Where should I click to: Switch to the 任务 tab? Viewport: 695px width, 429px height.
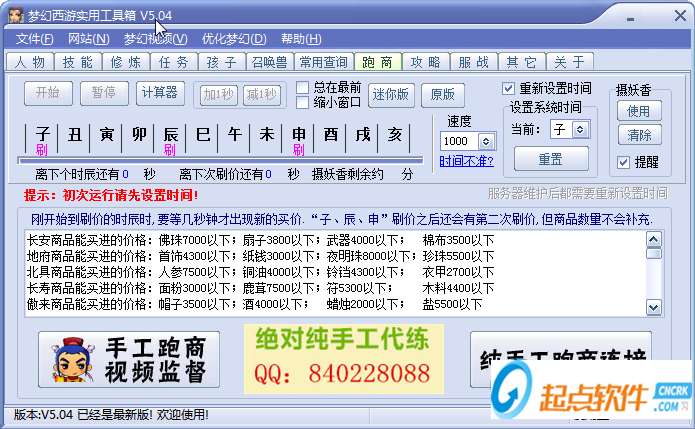(174, 62)
